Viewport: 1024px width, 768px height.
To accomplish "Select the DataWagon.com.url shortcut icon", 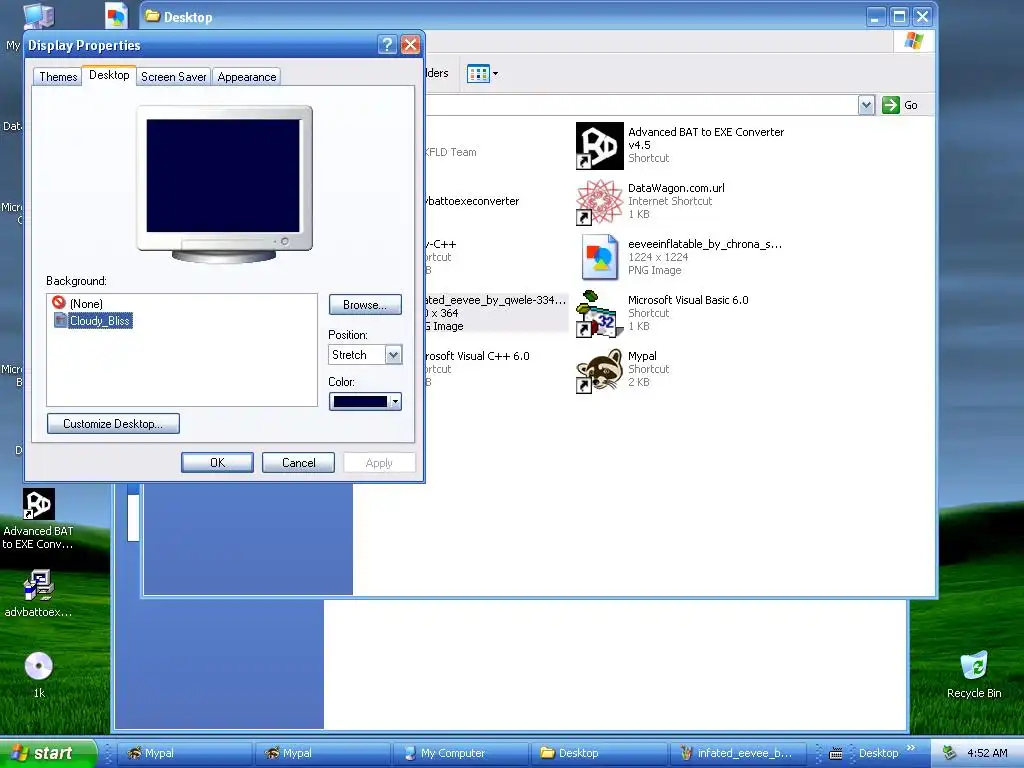I will pyautogui.click(x=600, y=202).
